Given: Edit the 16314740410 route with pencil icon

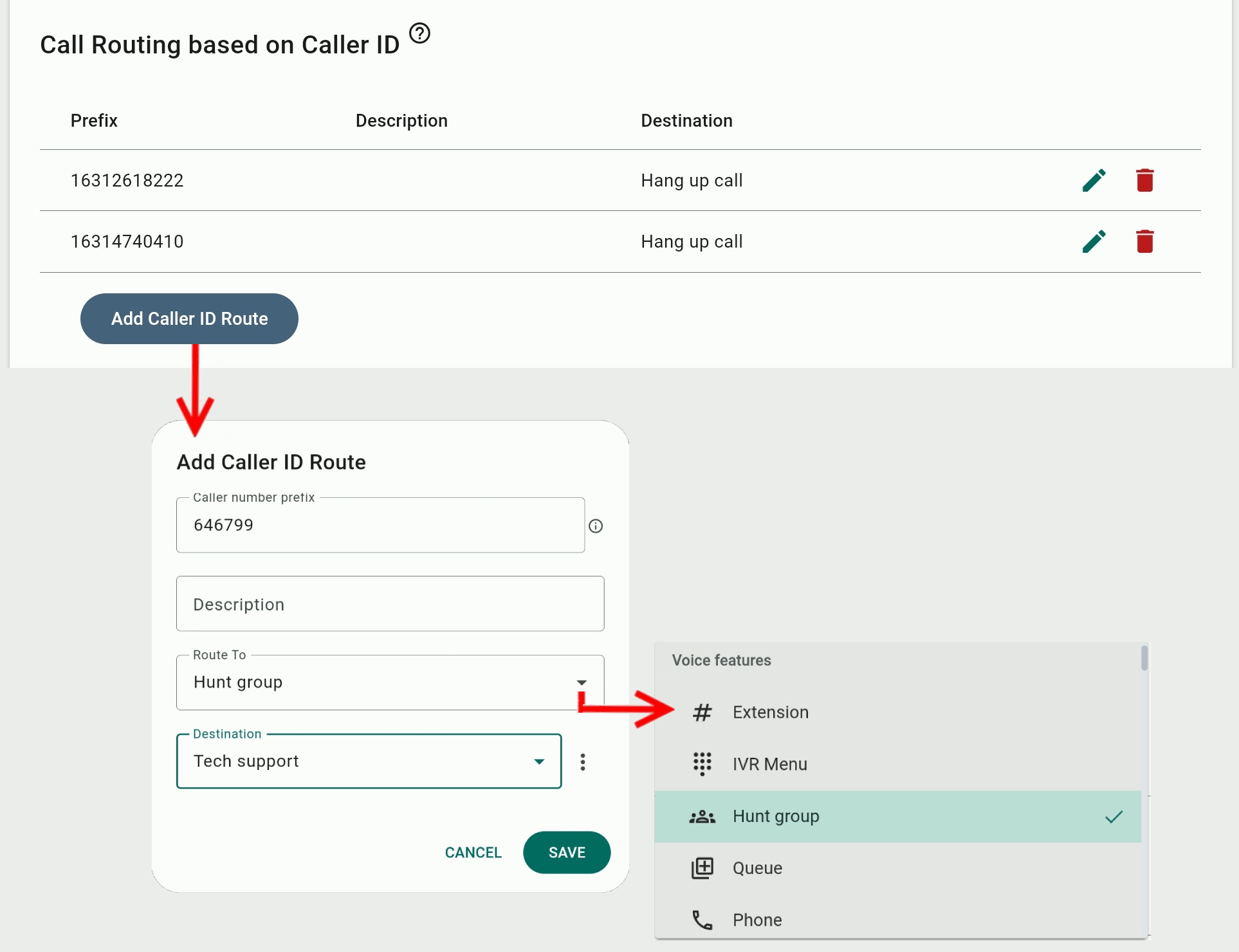Looking at the screenshot, I should (x=1094, y=242).
